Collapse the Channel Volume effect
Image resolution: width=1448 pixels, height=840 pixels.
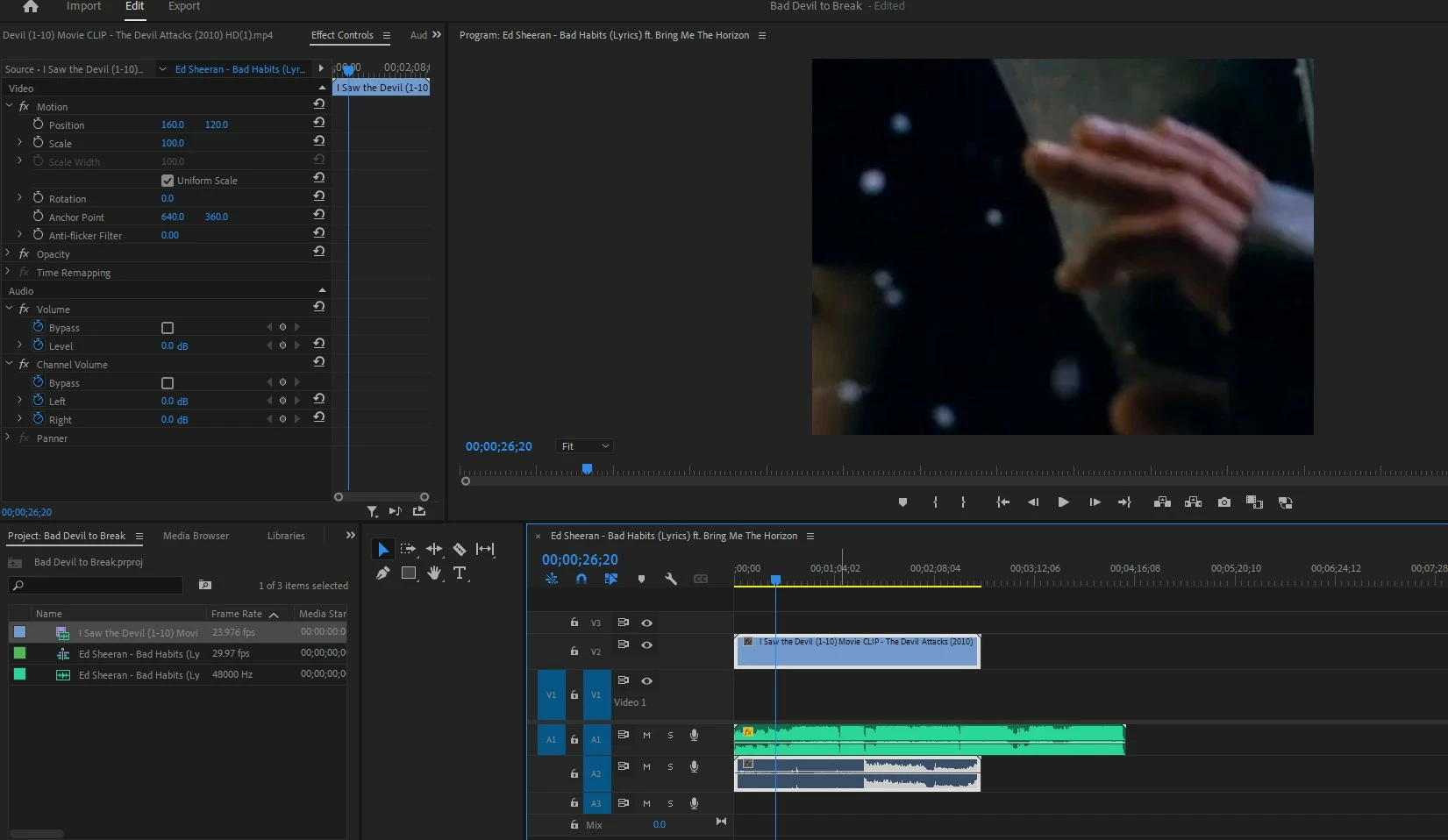pos(9,363)
